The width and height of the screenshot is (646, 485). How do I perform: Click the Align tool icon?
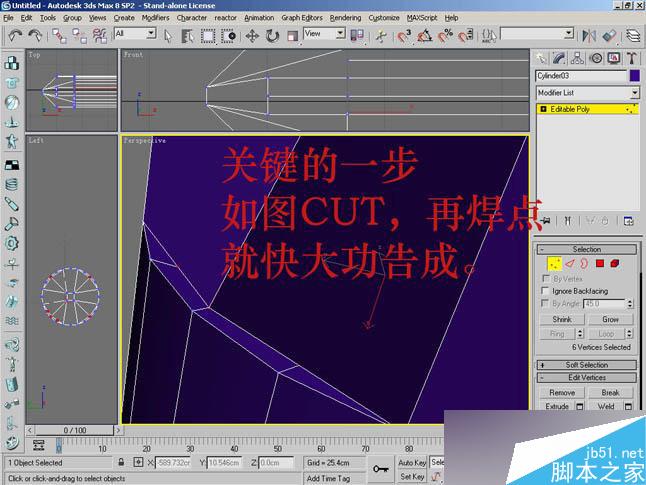(609, 36)
